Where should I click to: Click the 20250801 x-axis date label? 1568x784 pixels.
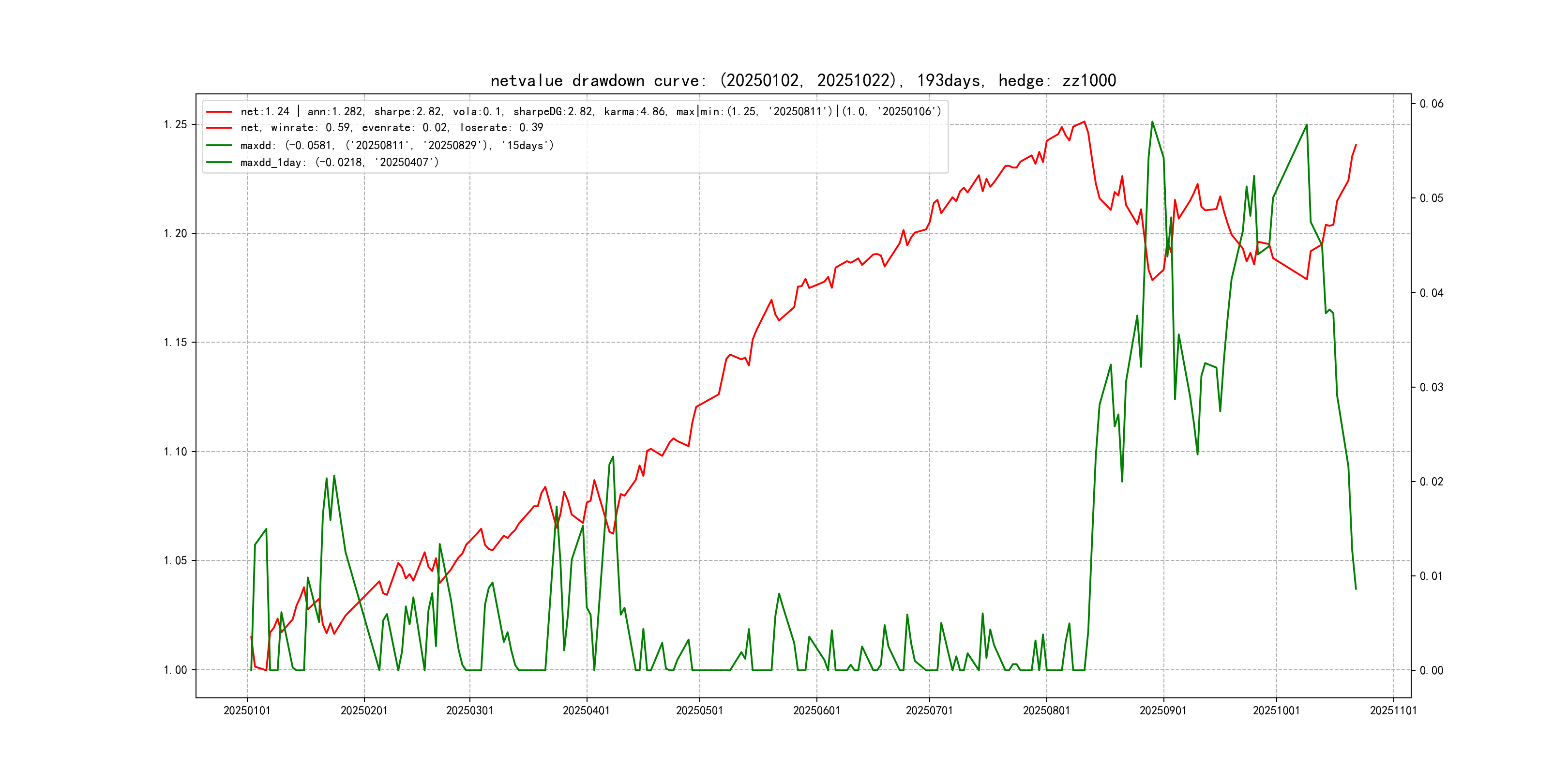[1046, 710]
